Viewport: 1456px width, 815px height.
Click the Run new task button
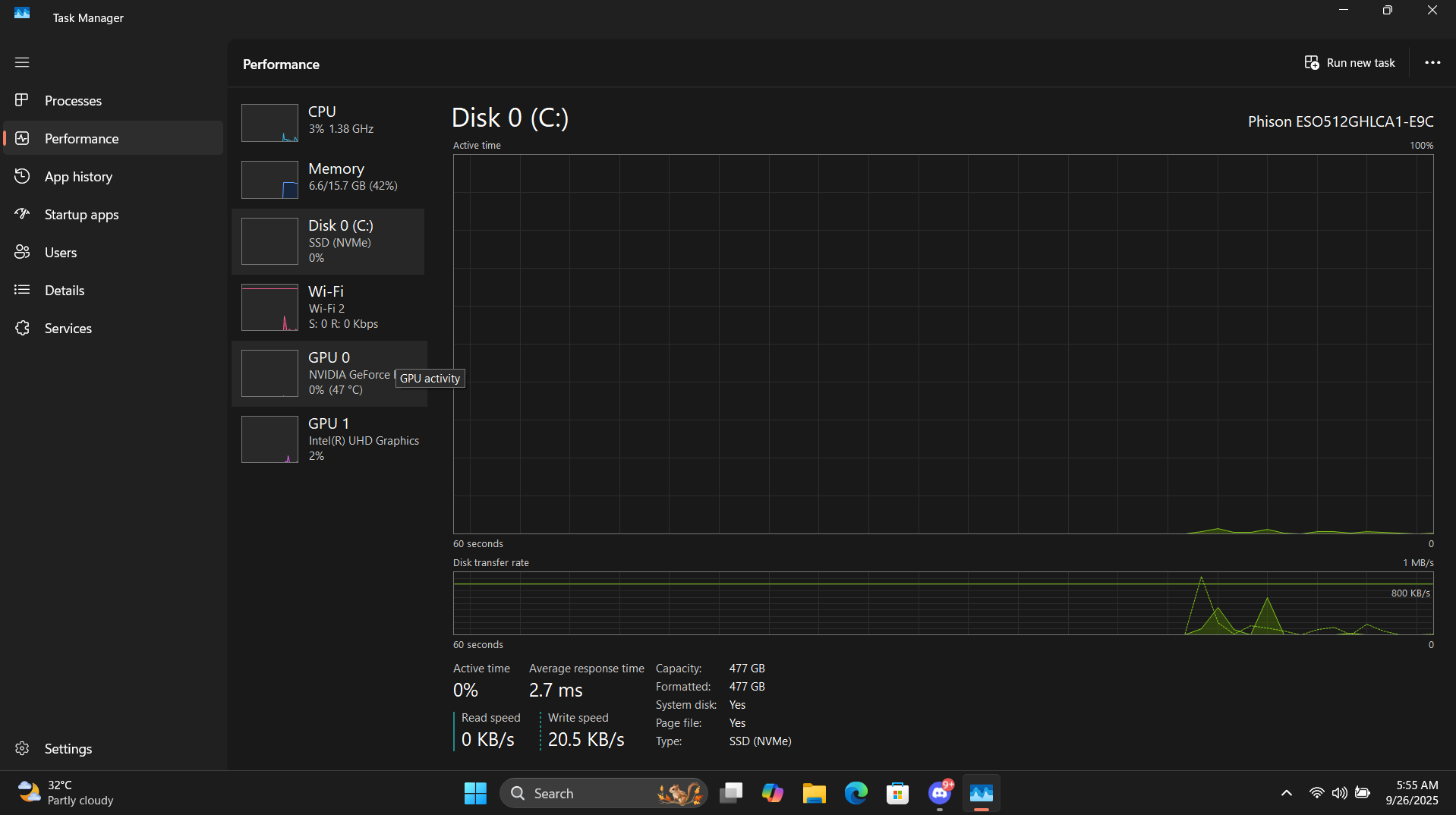point(1350,63)
